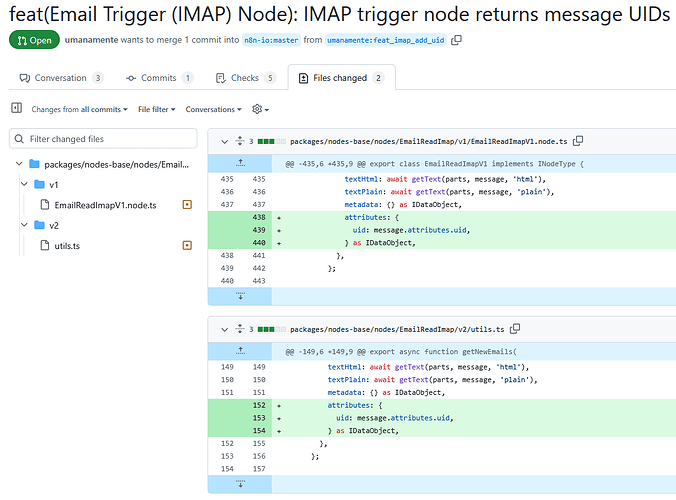The height and width of the screenshot is (500, 676).
Task: Expand lines below in utils.ts diff
Action: pos(240,484)
